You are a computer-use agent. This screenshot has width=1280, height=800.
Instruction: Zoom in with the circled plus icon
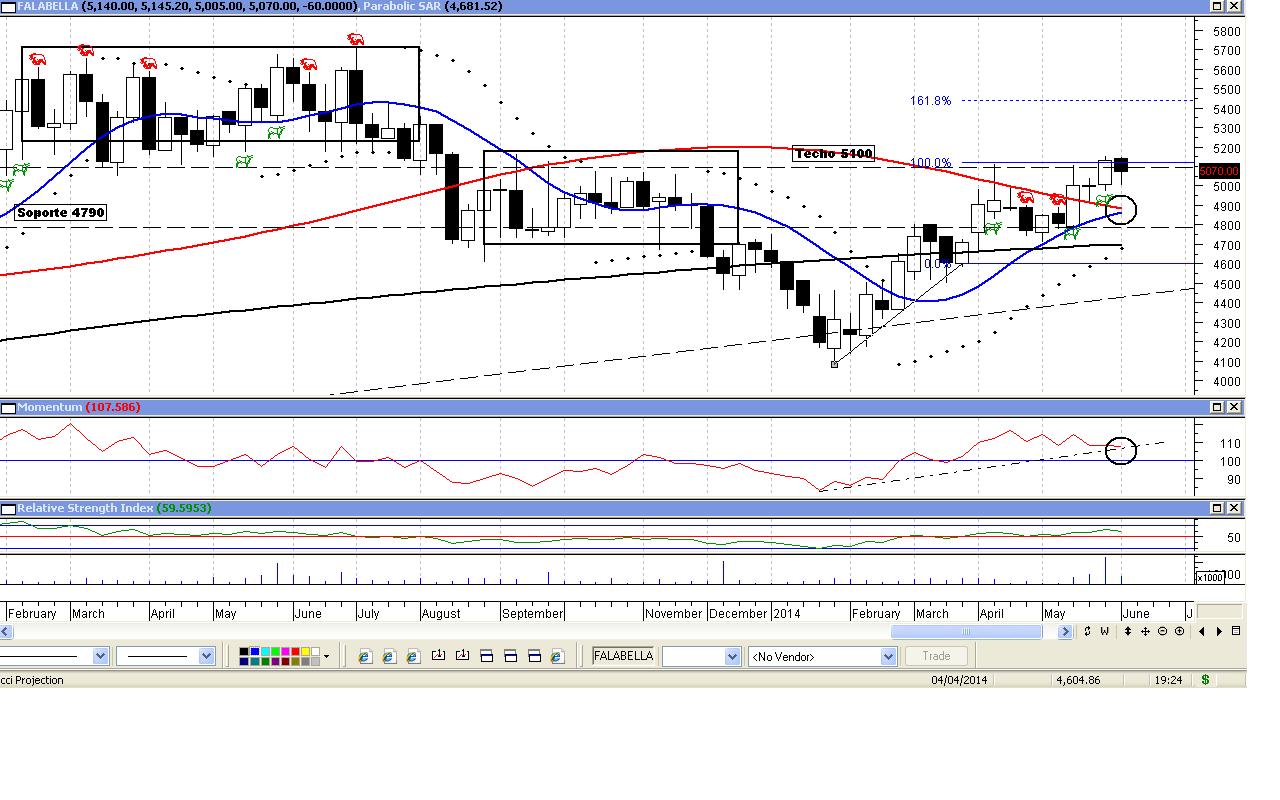point(1179,631)
